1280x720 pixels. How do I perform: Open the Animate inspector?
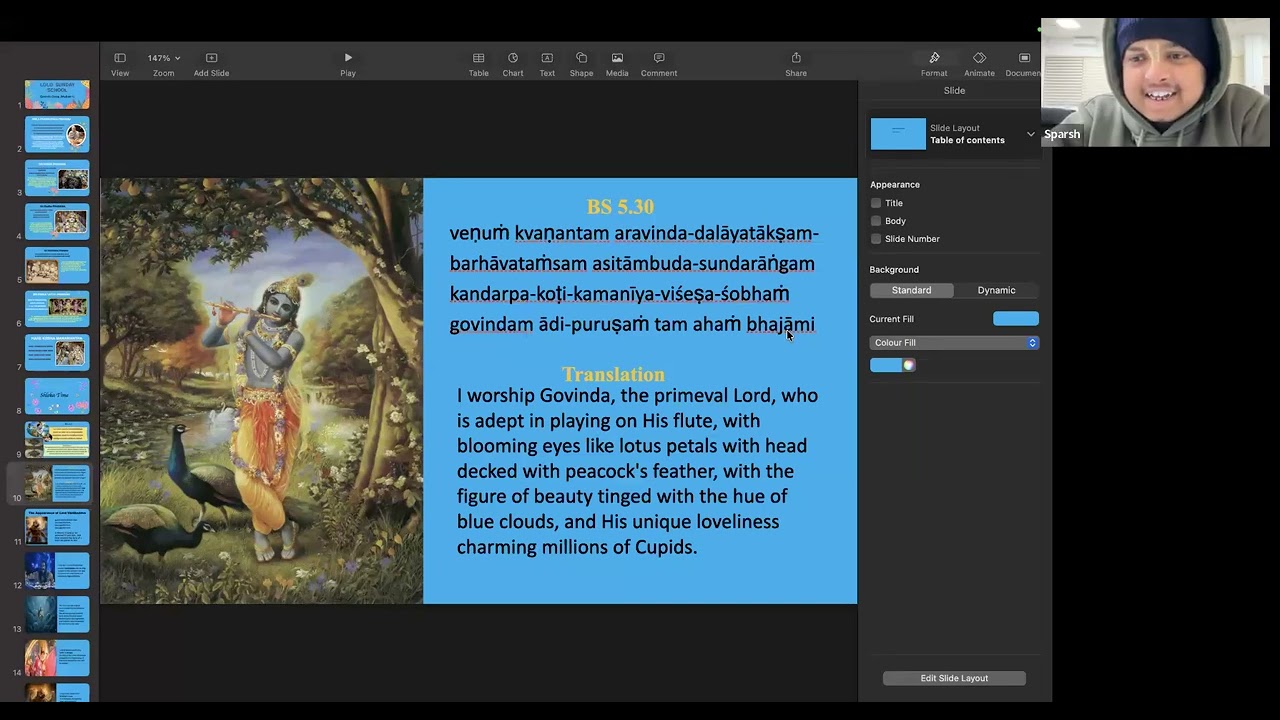tap(979, 58)
